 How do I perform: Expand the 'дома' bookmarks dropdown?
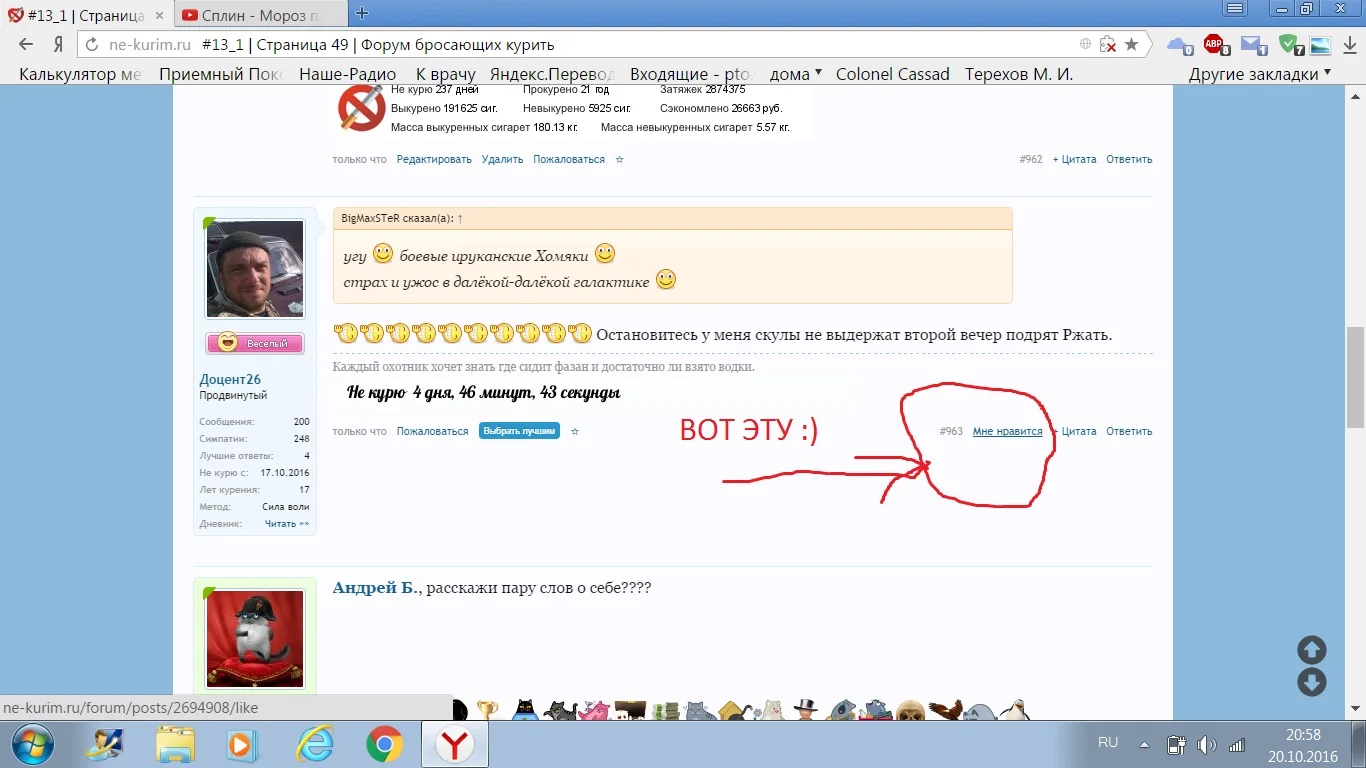[793, 73]
